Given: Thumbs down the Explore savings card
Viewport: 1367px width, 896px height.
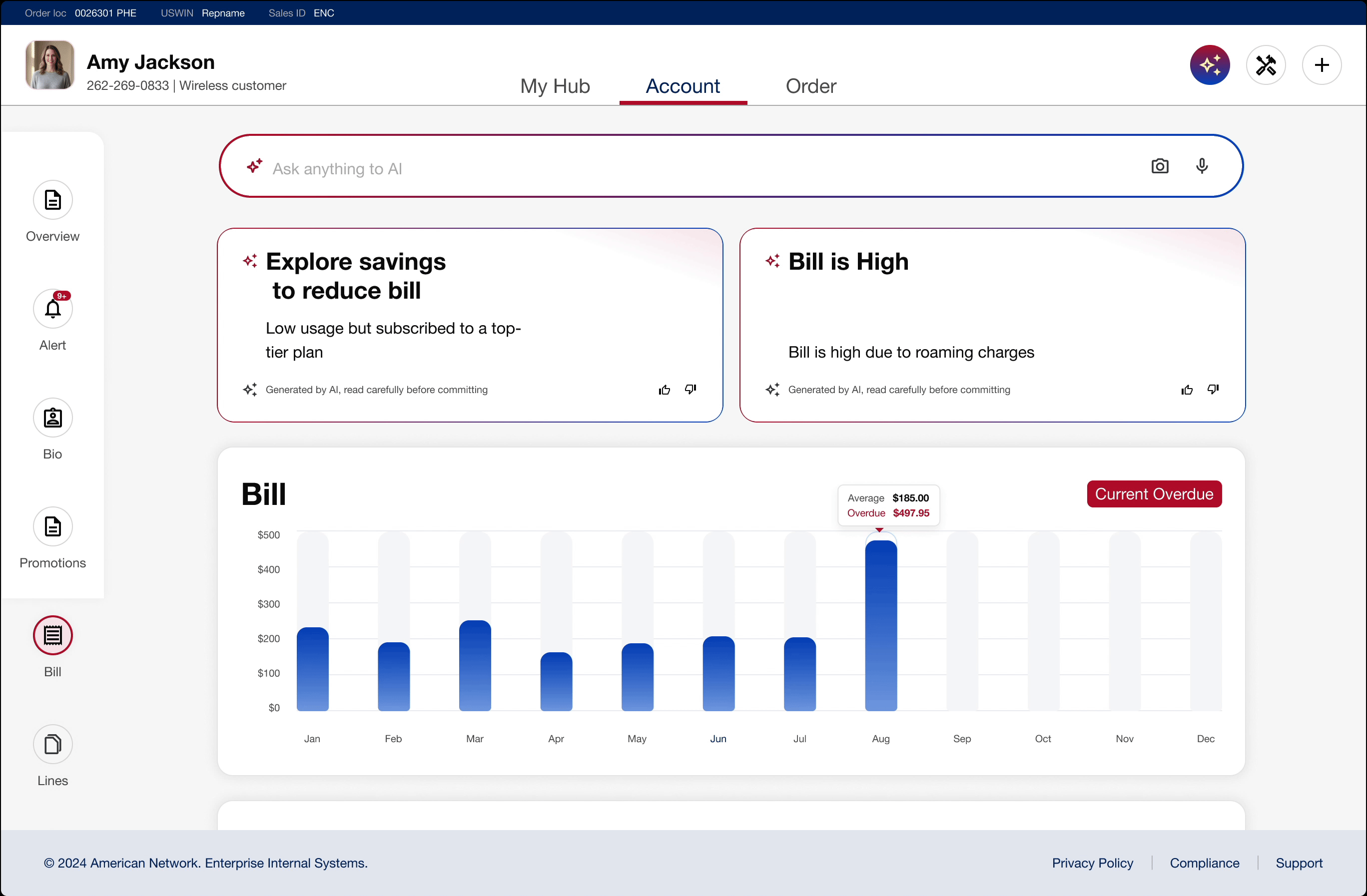Looking at the screenshot, I should pyautogui.click(x=690, y=390).
